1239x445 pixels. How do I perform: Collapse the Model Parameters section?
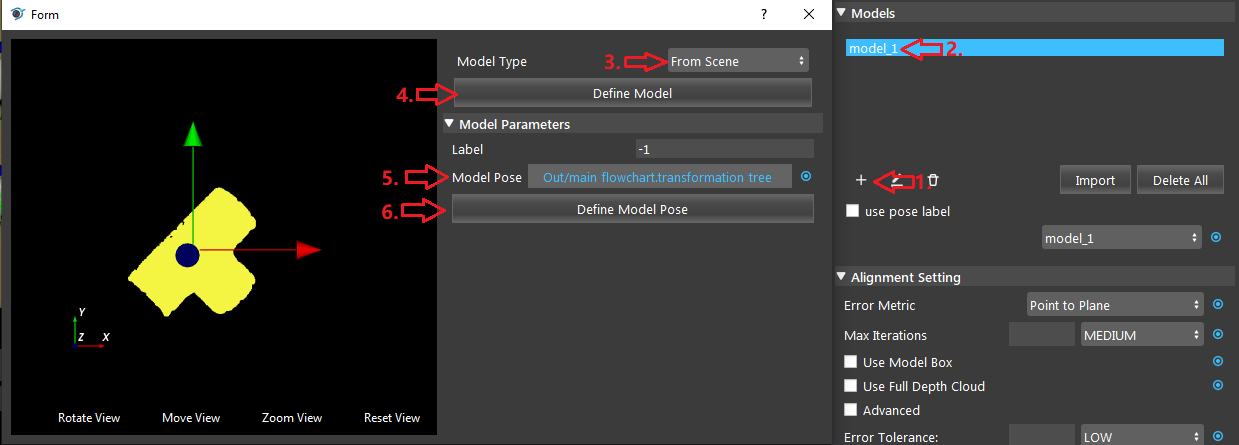pos(449,124)
